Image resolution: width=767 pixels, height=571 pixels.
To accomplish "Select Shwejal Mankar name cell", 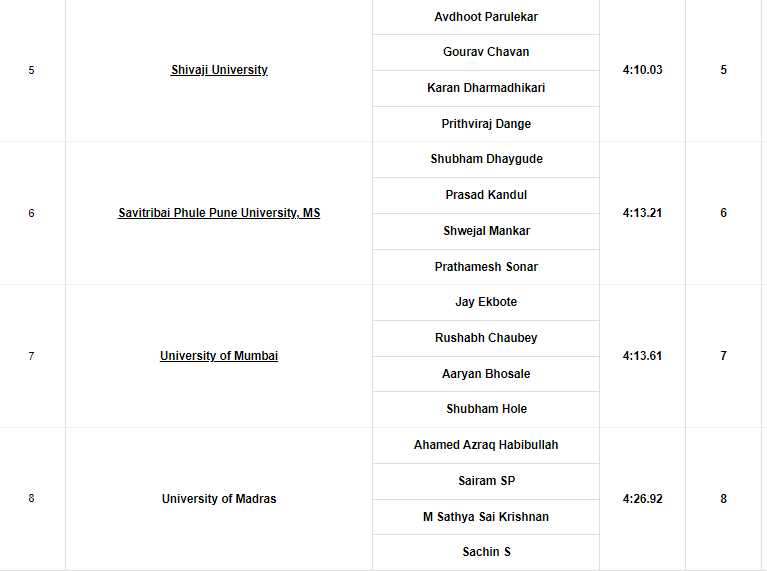I will [x=486, y=231].
